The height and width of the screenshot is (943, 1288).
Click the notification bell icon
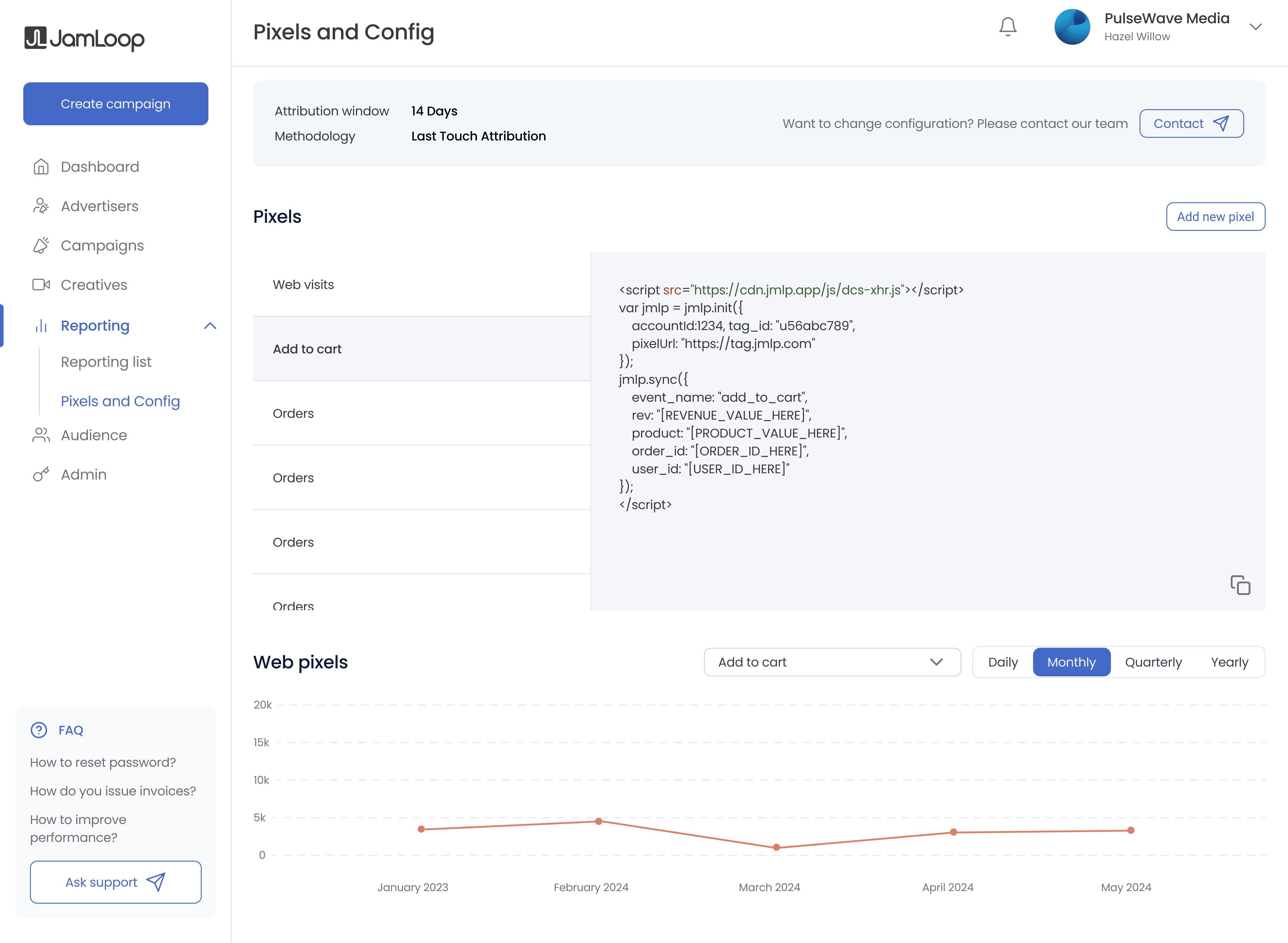(1007, 27)
